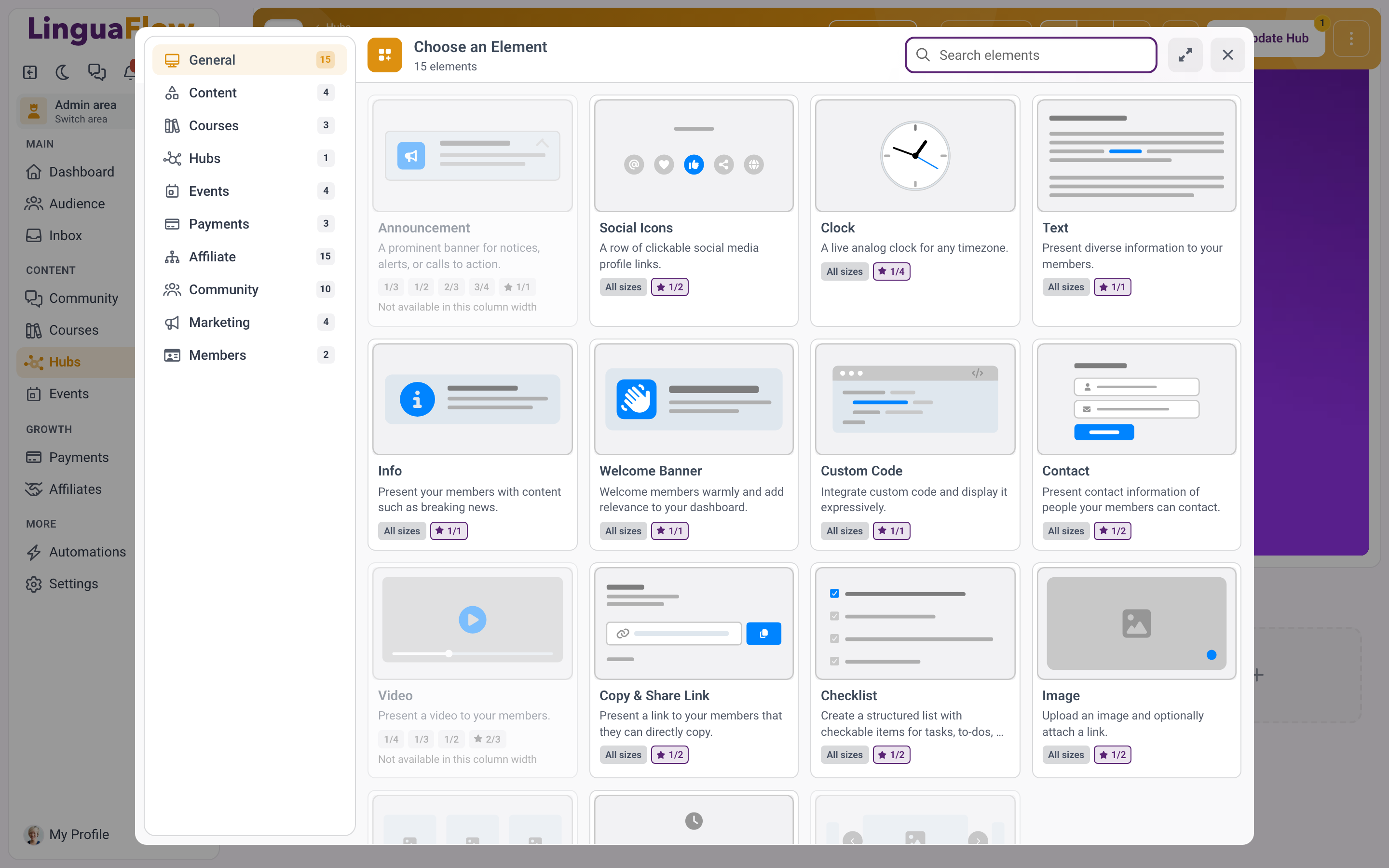Expand the element chooser dialog to fullscreen
Viewport: 1389px width, 868px height.
click(x=1185, y=55)
